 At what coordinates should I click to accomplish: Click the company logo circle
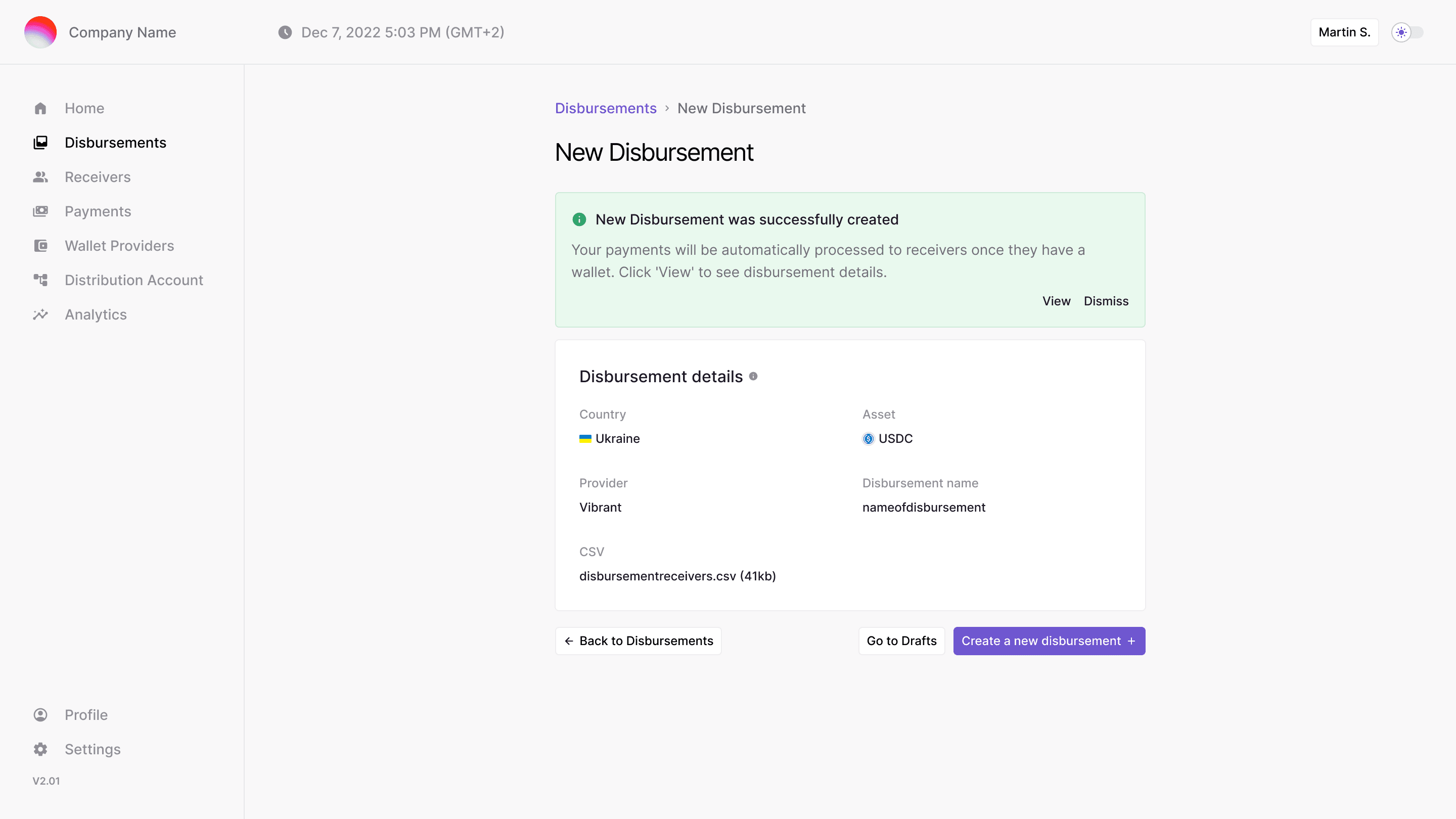(40, 32)
